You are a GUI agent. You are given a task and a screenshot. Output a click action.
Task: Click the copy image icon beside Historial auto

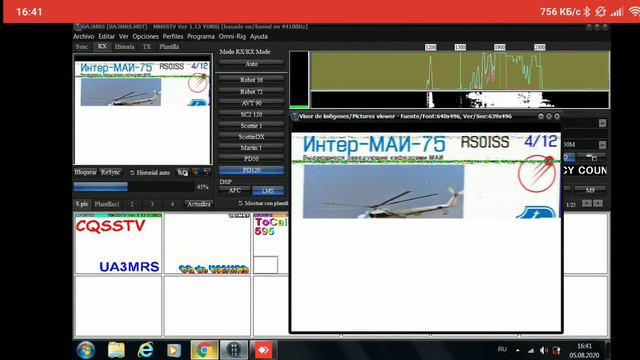[182, 173]
